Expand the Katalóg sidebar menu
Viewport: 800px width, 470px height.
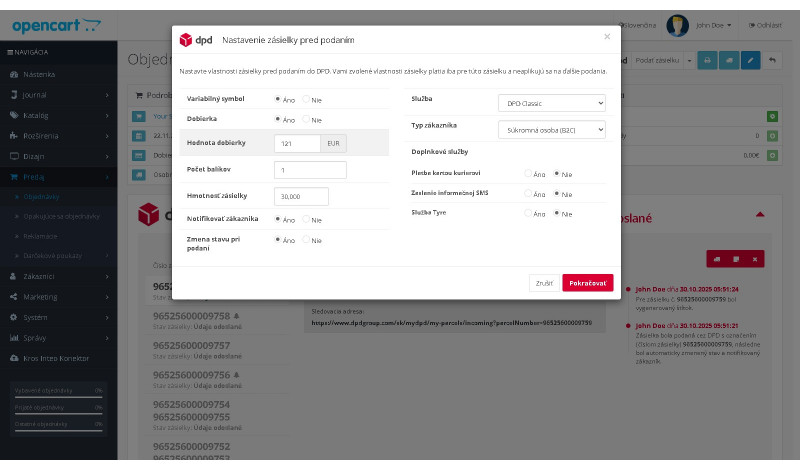click(59, 115)
